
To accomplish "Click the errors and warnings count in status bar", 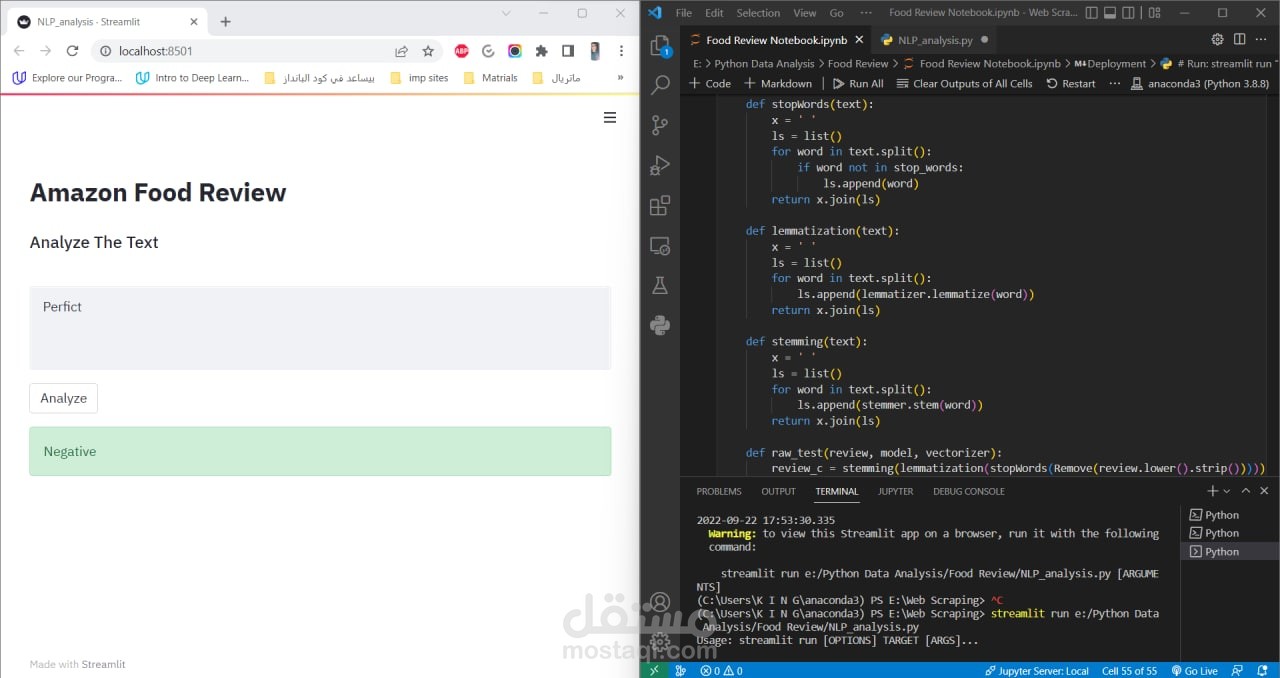I will tap(721, 671).
